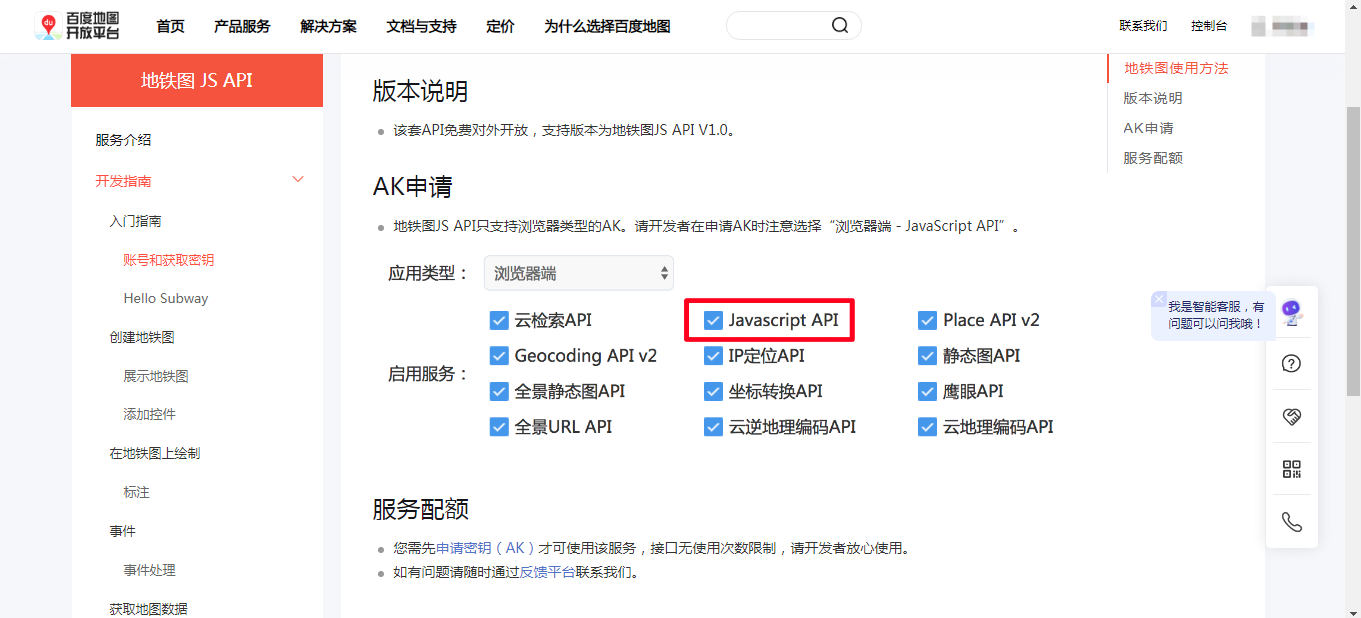Toggle the IP定位API checkbox
The height and width of the screenshot is (618, 1361).
[x=713, y=356]
